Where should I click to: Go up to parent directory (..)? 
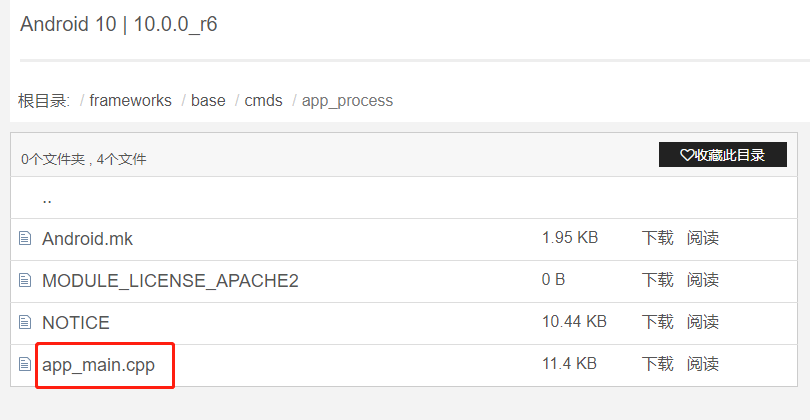click(47, 198)
